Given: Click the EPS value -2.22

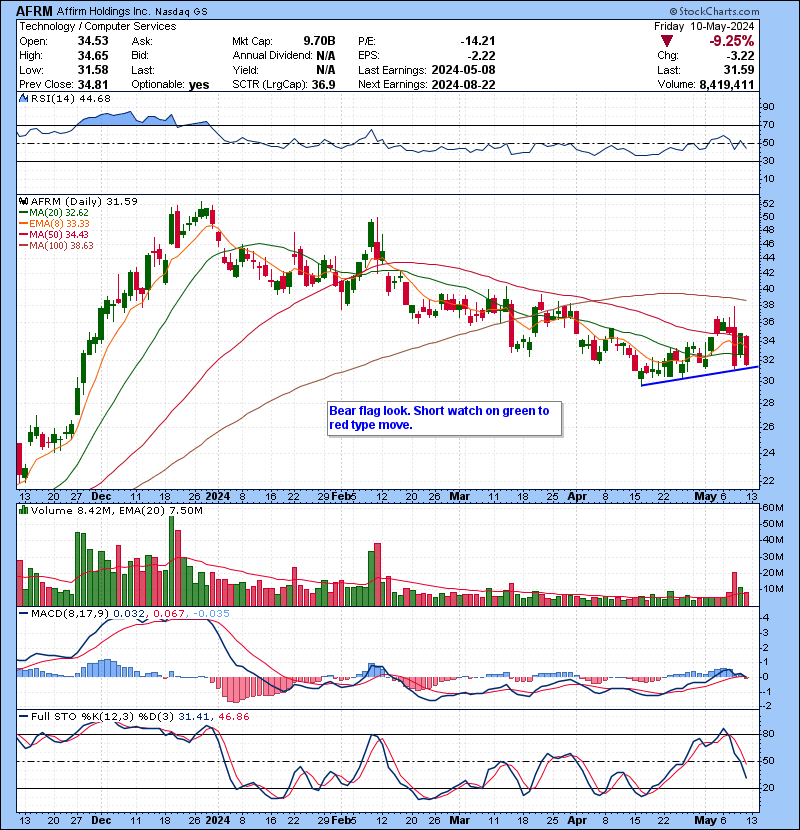Looking at the screenshot, I should click(481, 55).
